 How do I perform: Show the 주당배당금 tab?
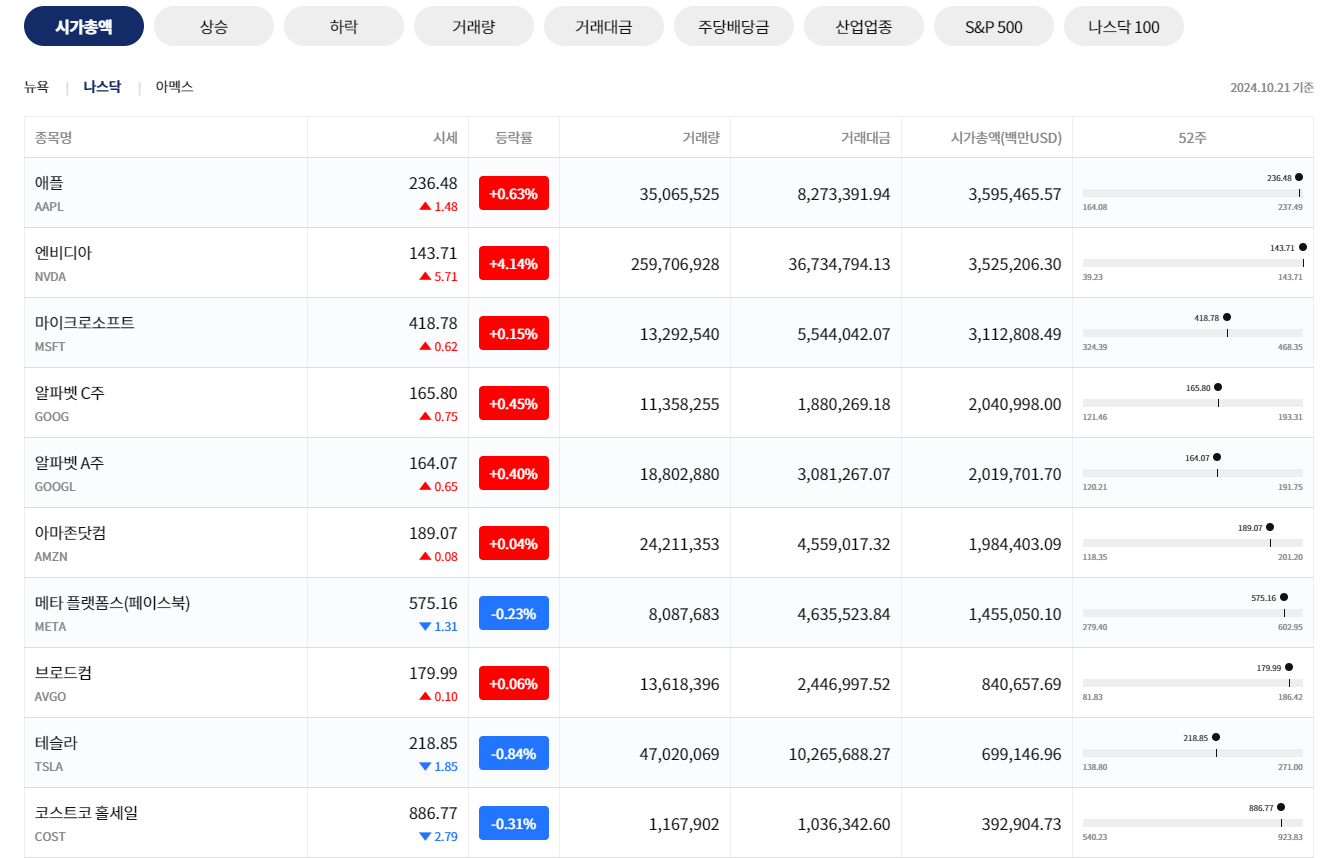[x=734, y=26]
